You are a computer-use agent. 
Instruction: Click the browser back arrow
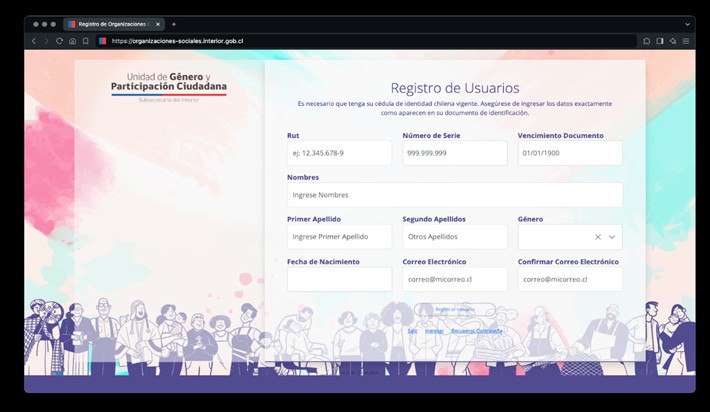[34, 41]
